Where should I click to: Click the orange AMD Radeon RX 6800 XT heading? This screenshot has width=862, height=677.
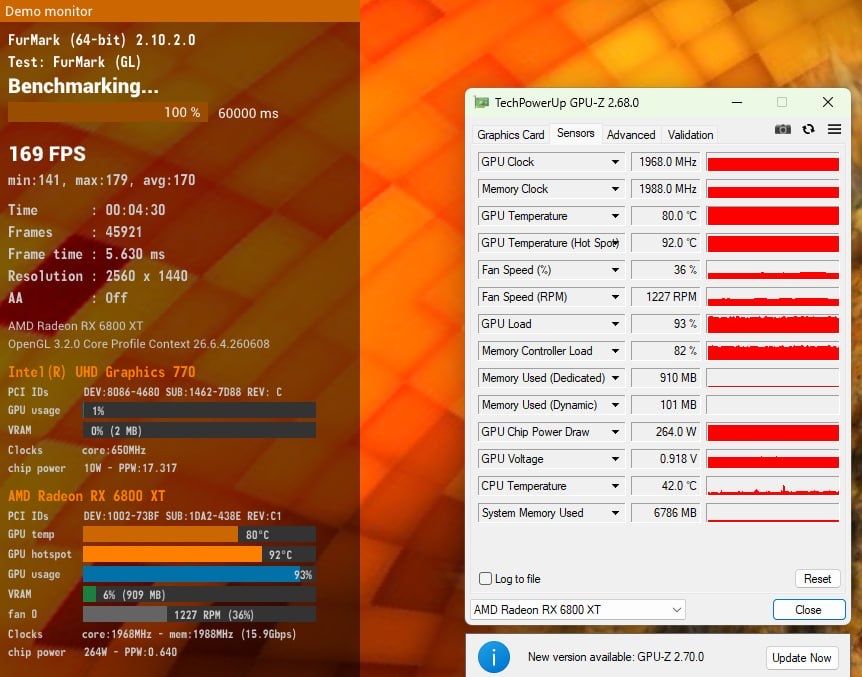pos(86,496)
